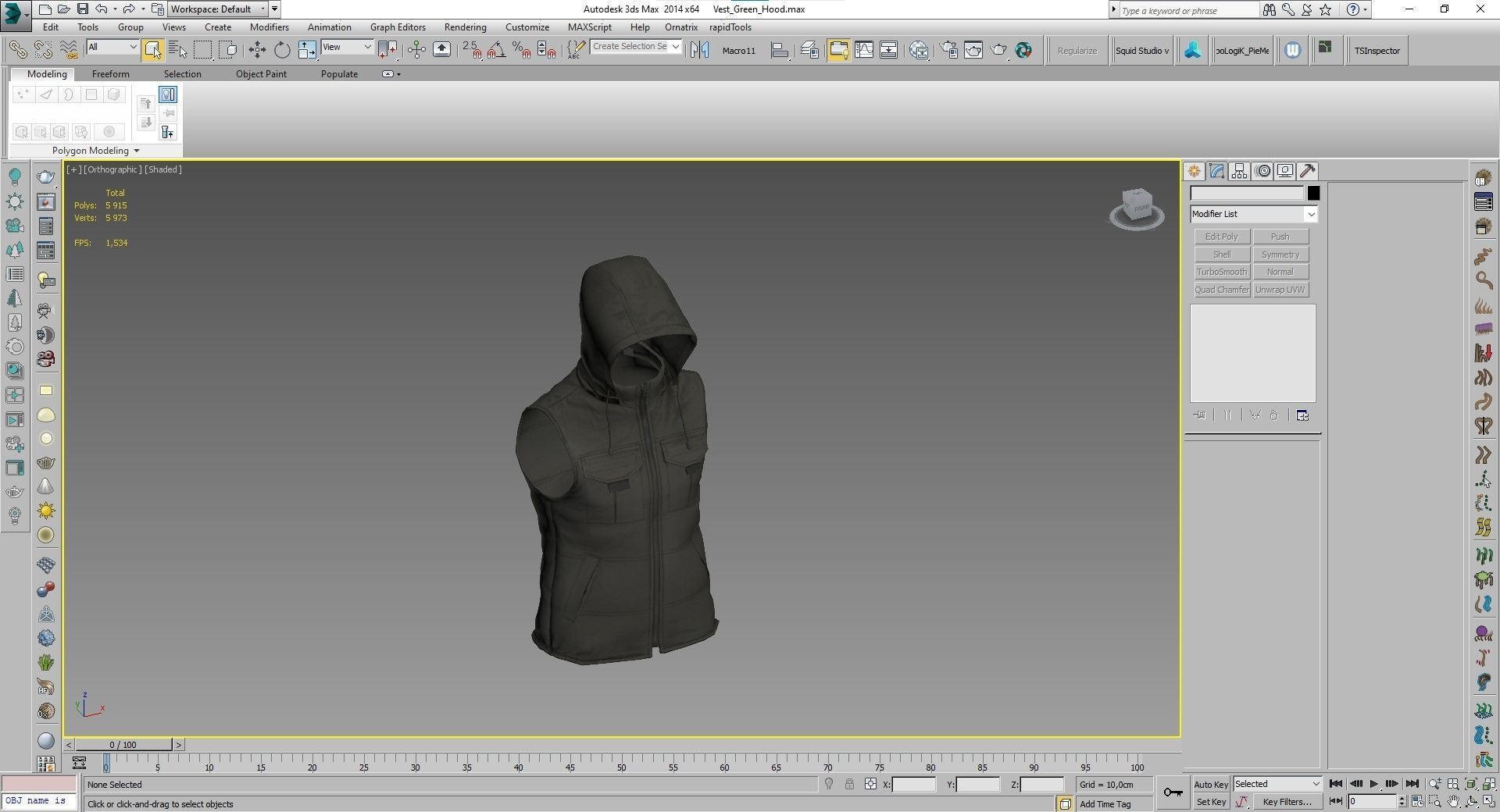This screenshot has width=1500, height=812.
Task: Toggle Spinner Snap
Action: [547, 50]
